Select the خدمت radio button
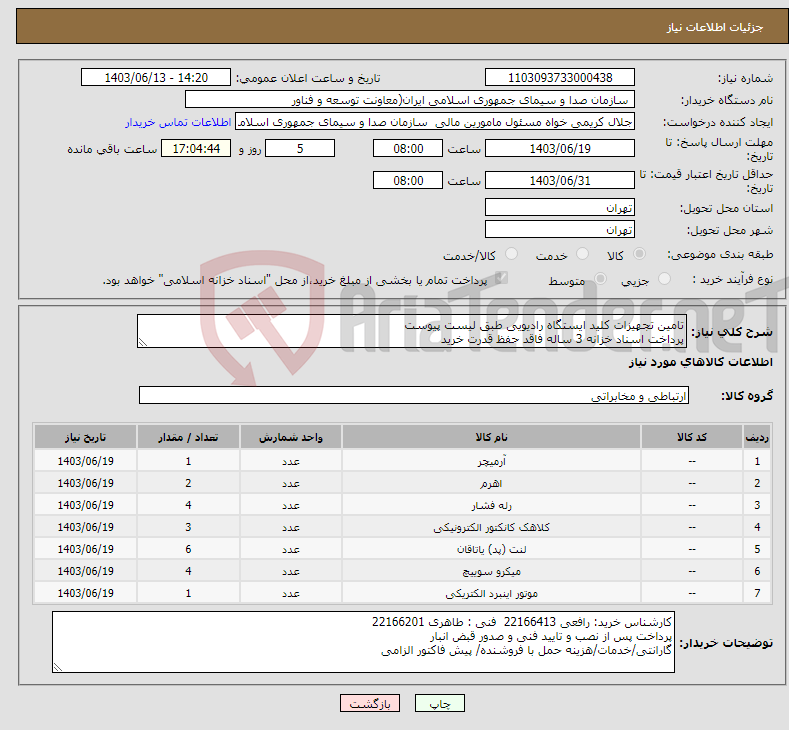Screen dimensions: 789x730 point(582,254)
